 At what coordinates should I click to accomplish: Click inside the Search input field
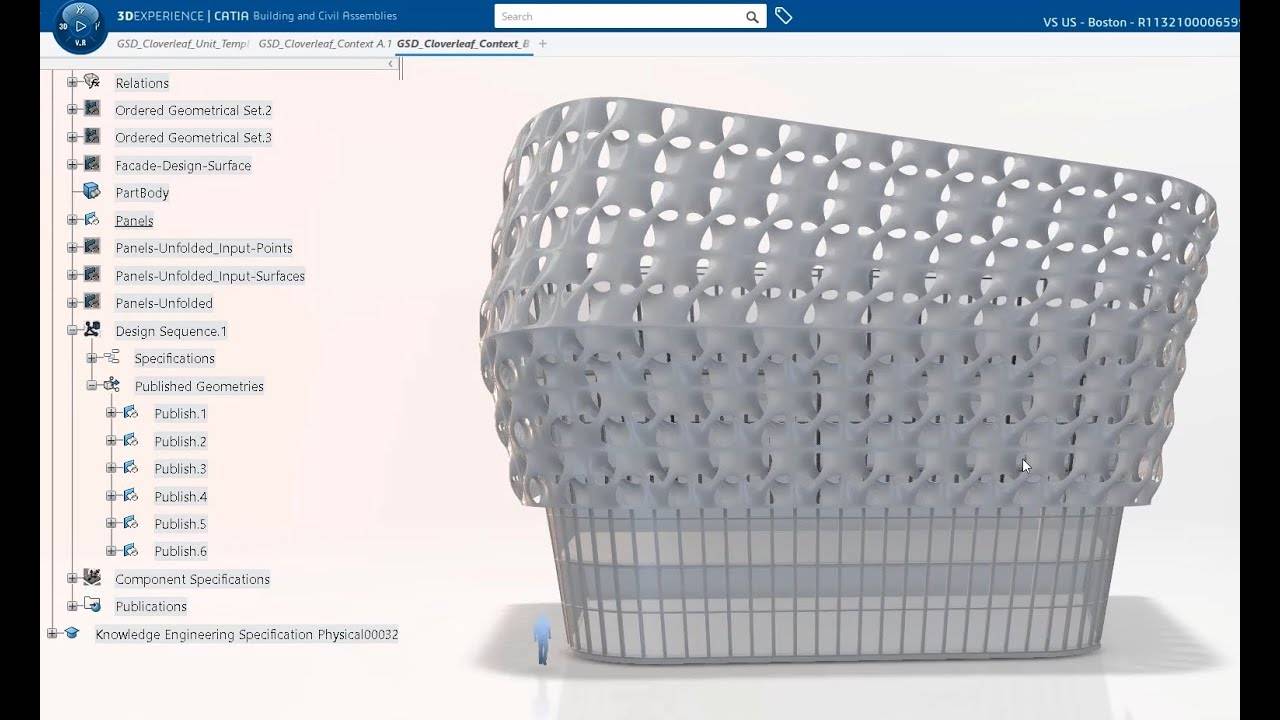(x=620, y=16)
